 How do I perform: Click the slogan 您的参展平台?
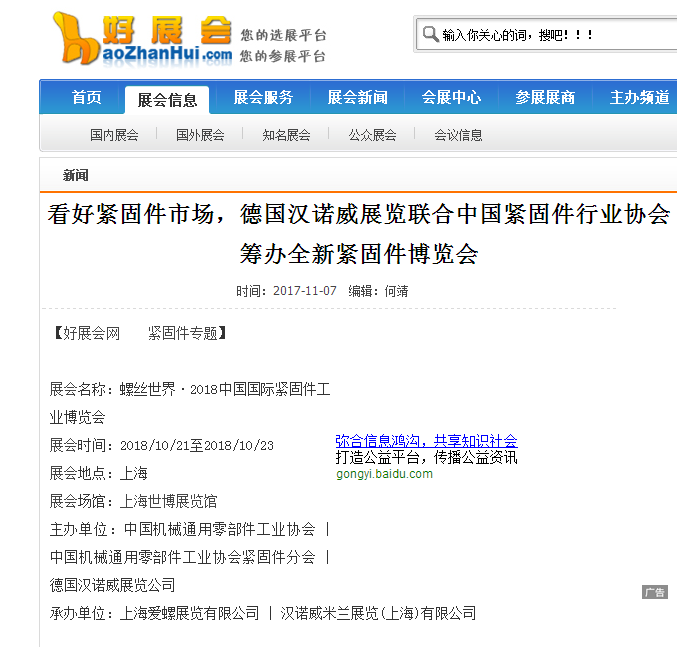tap(283, 56)
